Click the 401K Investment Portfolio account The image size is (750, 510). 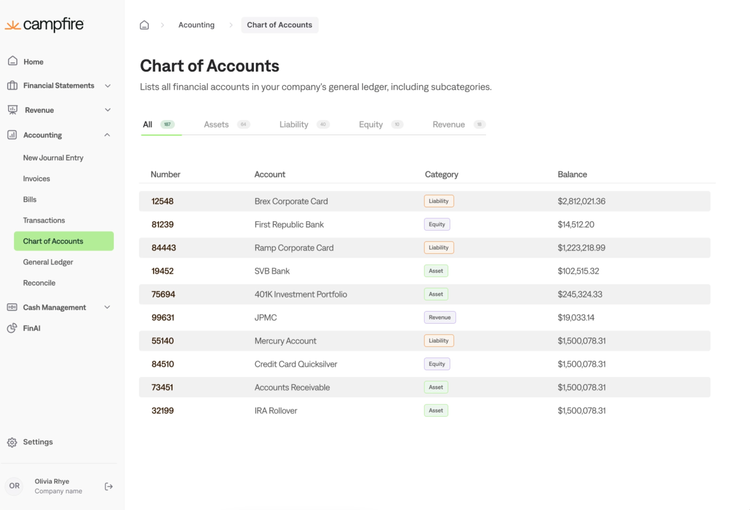click(301, 295)
